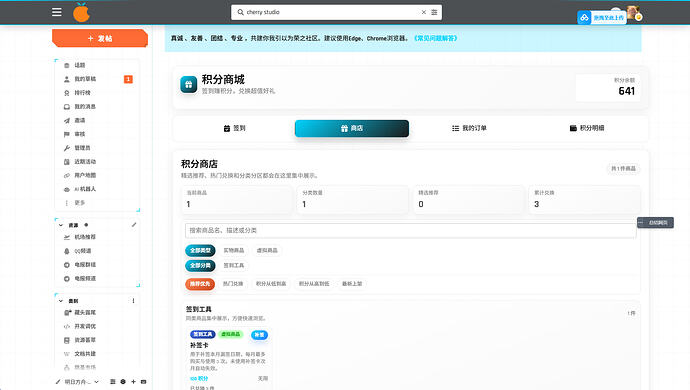Click the orange 发帖 button
This screenshot has height=390, width=690.
(x=100, y=38)
